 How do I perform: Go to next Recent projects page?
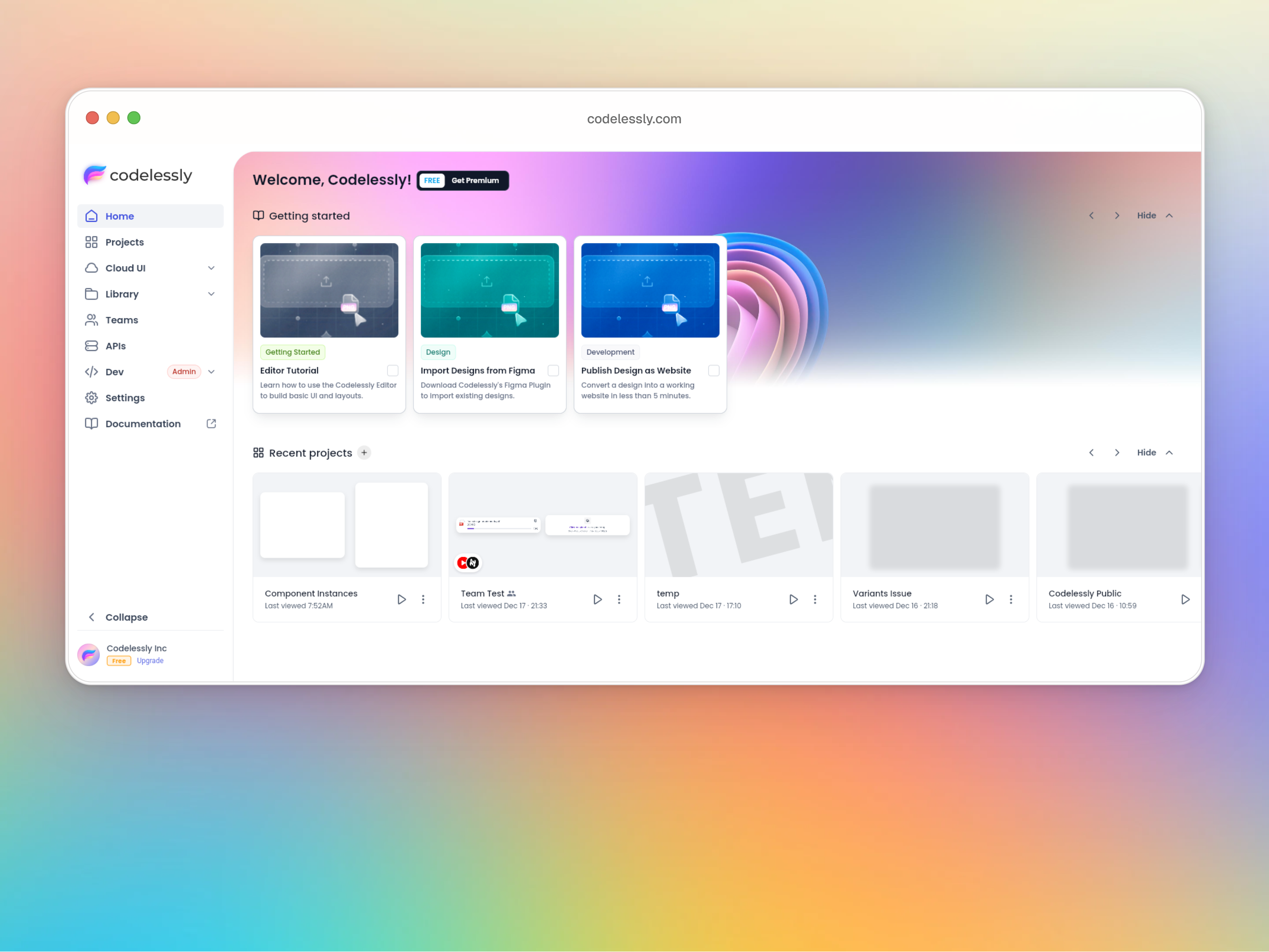[x=1117, y=453]
